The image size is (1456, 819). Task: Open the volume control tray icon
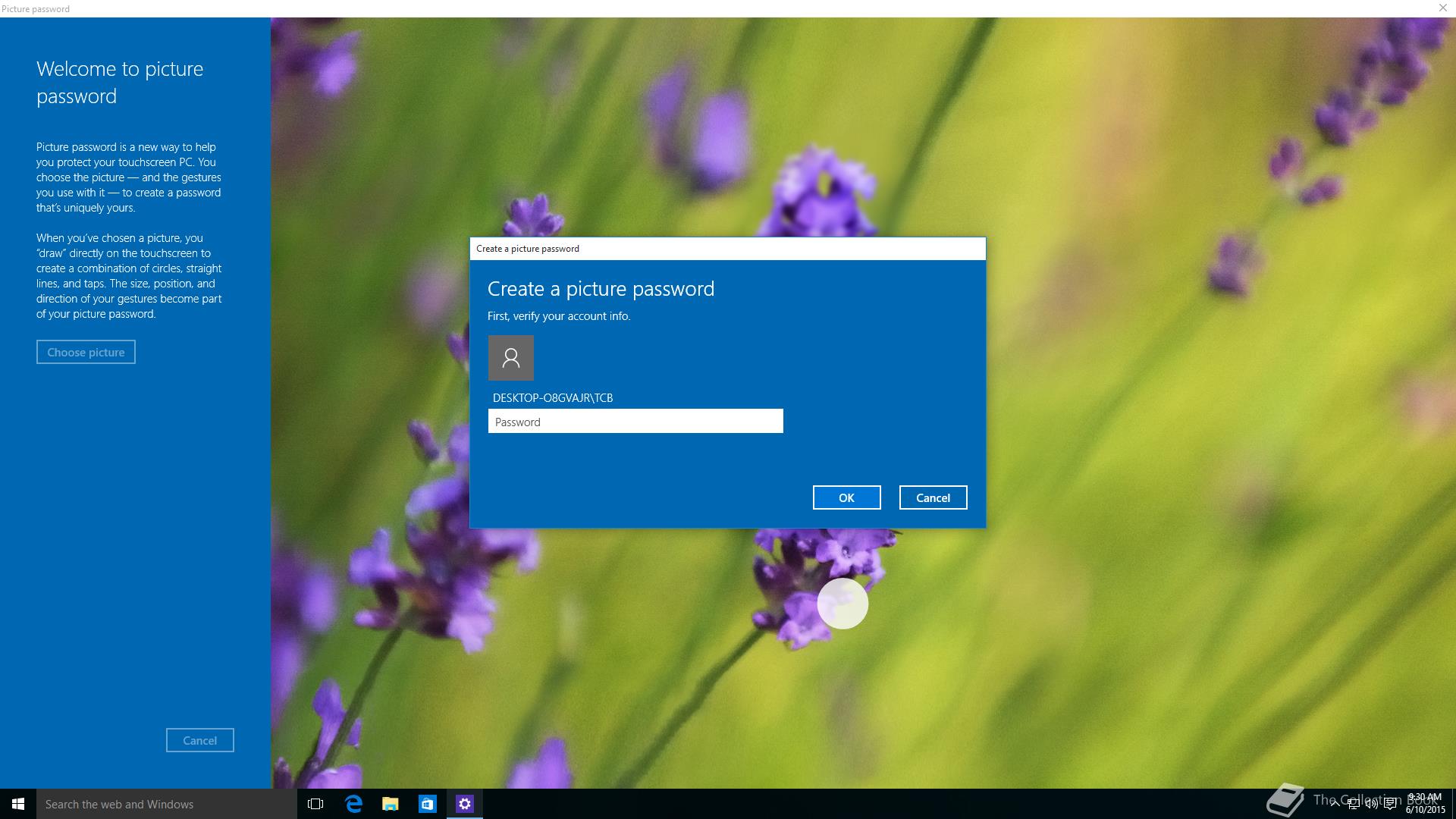pos(1371,805)
